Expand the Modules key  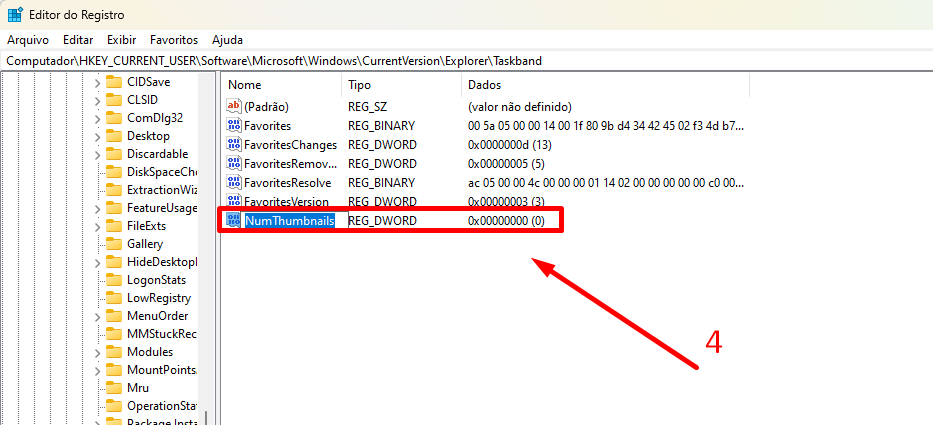tap(98, 352)
